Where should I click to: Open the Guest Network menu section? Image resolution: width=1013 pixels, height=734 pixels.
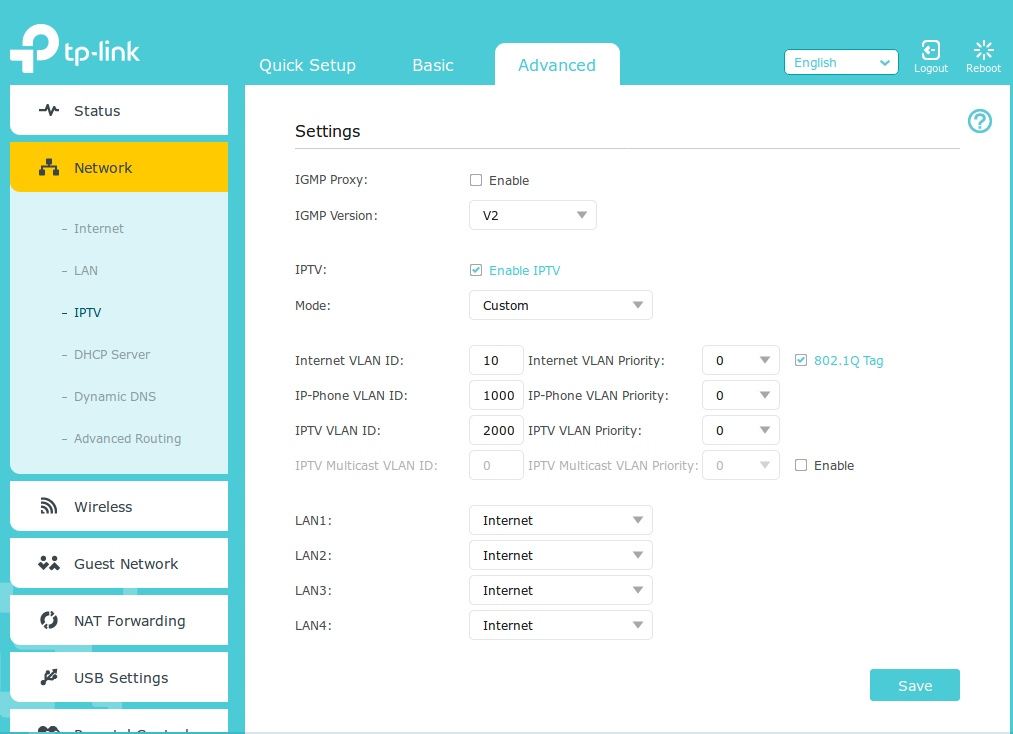(119, 563)
